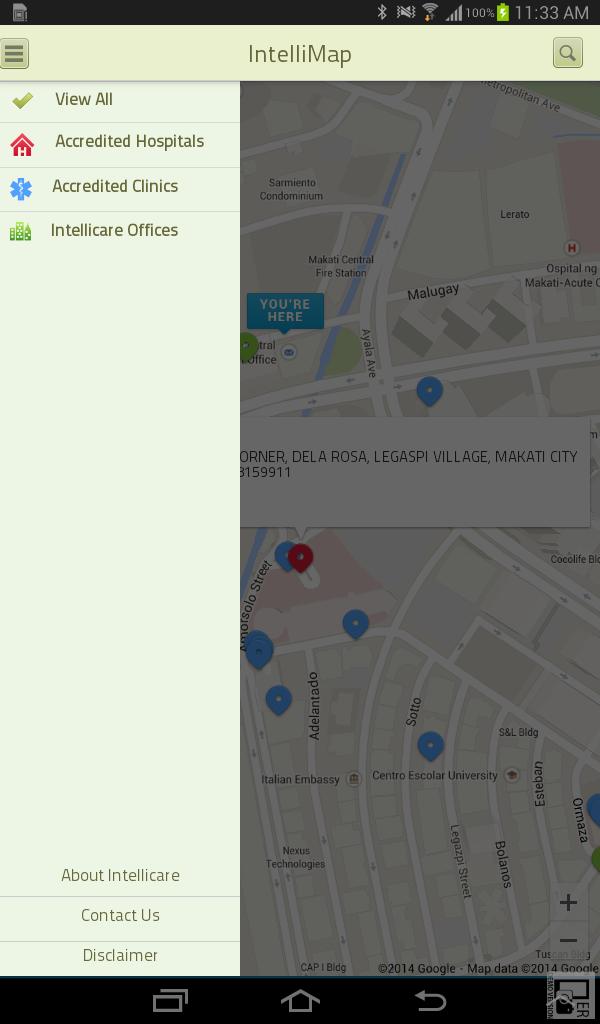Open the Contact Us link

coord(120,916)
